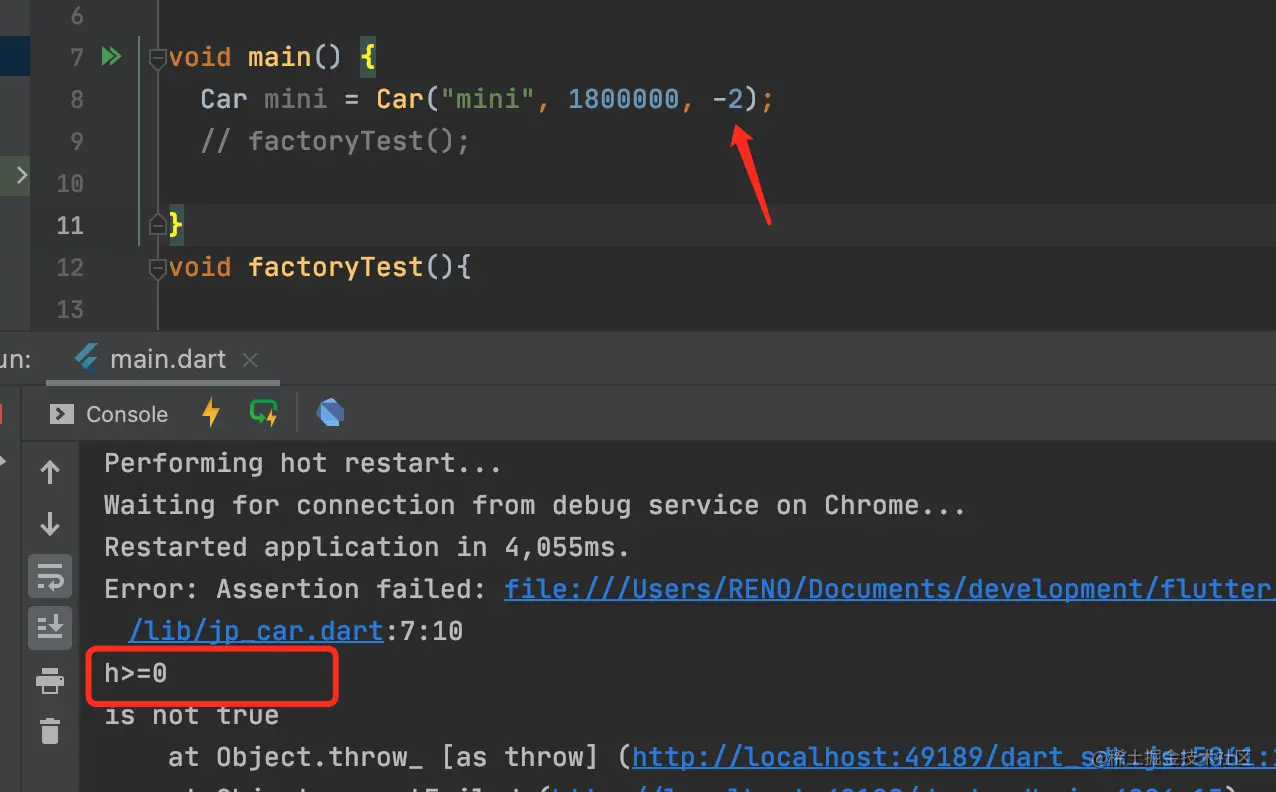Viewport: 1276px width, 792px height.
Task: Click "Restarted application in 4,055ms." line
Action: [x=368, y=547]
